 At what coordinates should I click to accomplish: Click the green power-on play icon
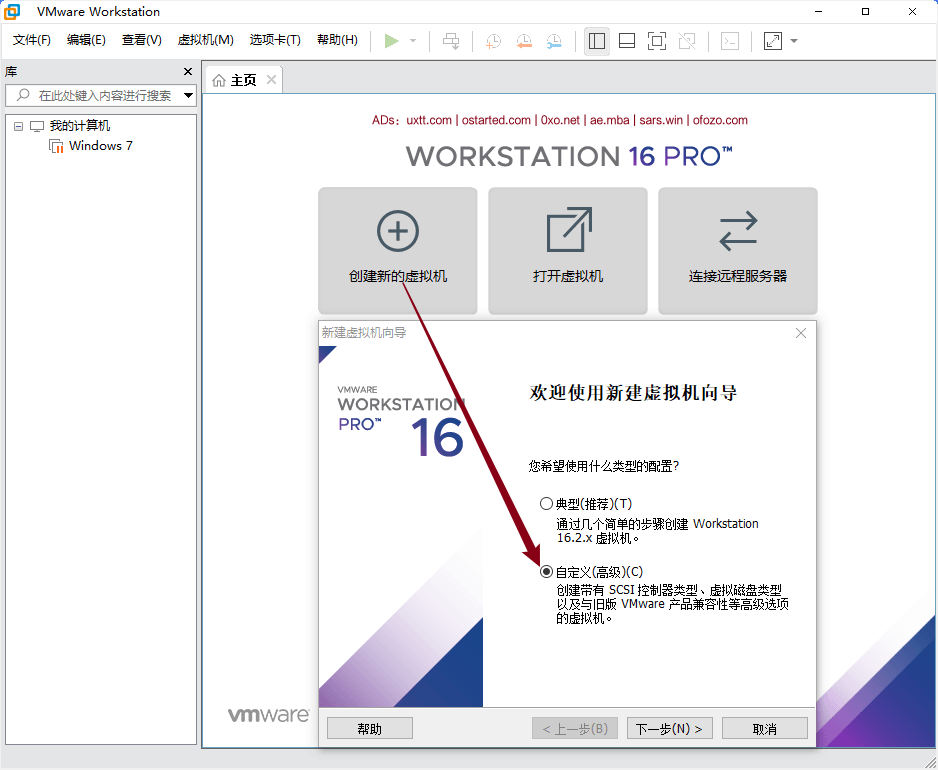coord(391,41)
